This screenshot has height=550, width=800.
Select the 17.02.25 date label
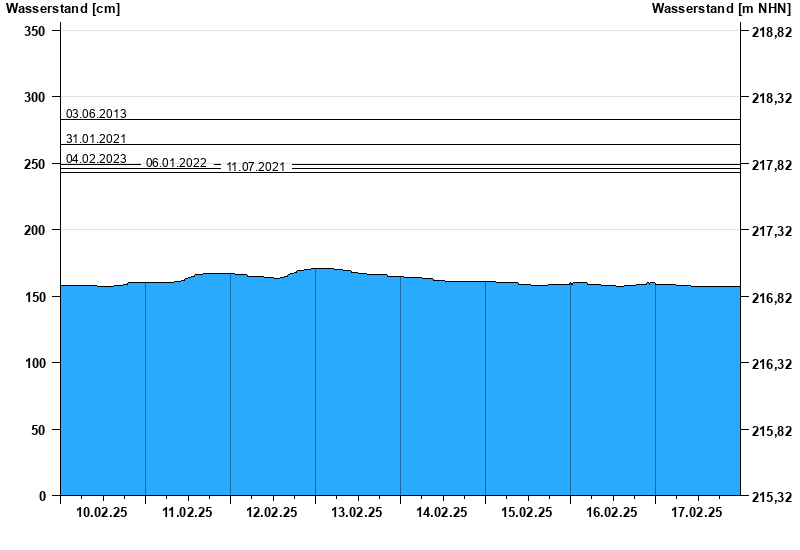coord(697,512)
